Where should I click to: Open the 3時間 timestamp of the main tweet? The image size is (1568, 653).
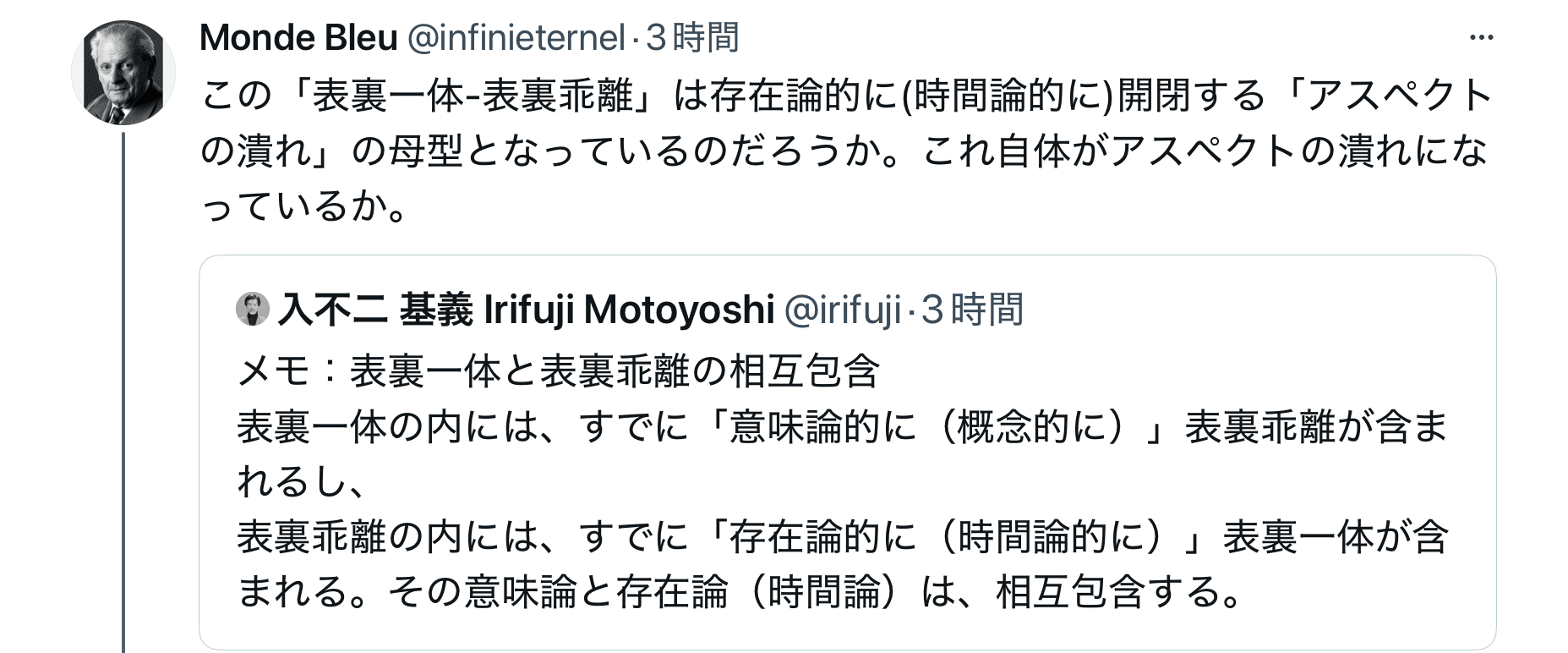click(x=695, y=38)
